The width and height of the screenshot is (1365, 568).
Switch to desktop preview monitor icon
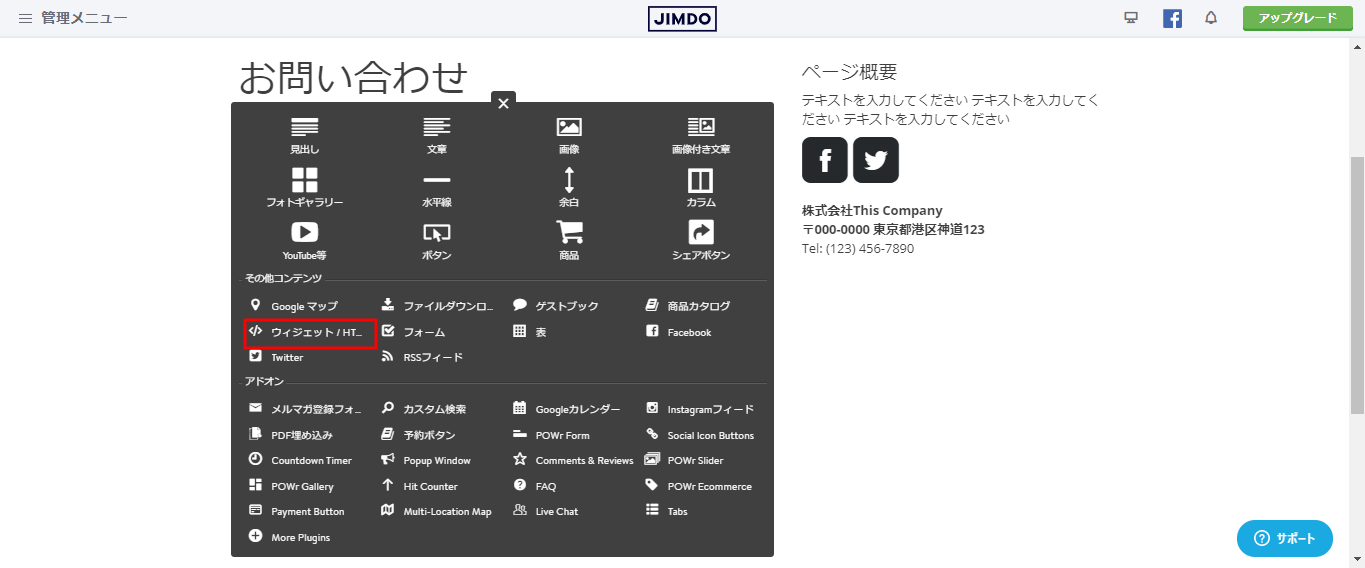[1131, 18]
